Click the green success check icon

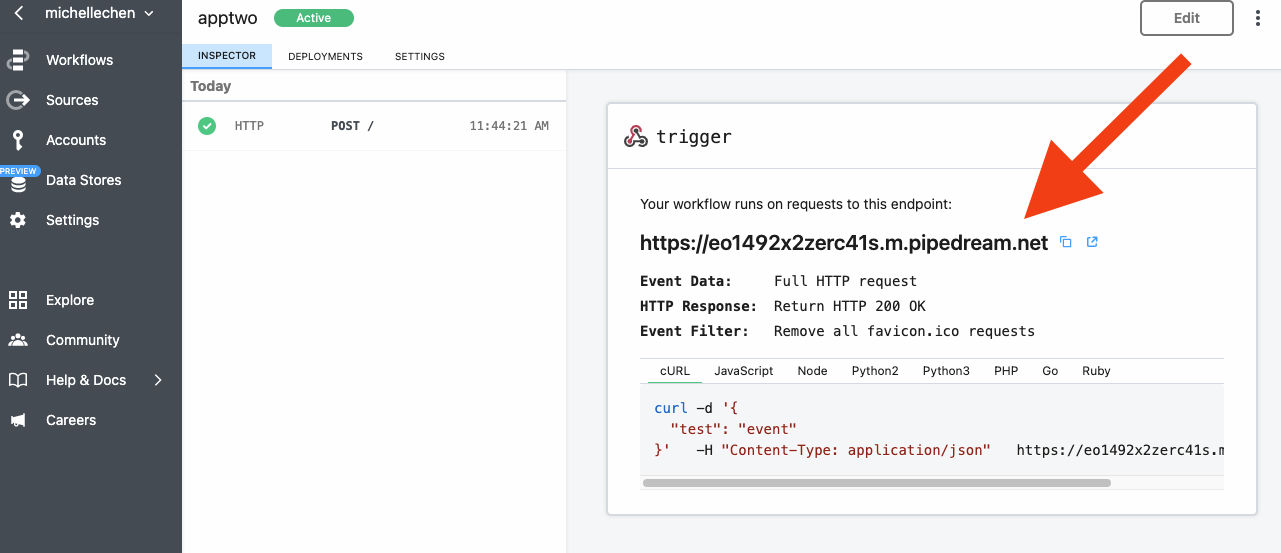click(x=207, y=126)
